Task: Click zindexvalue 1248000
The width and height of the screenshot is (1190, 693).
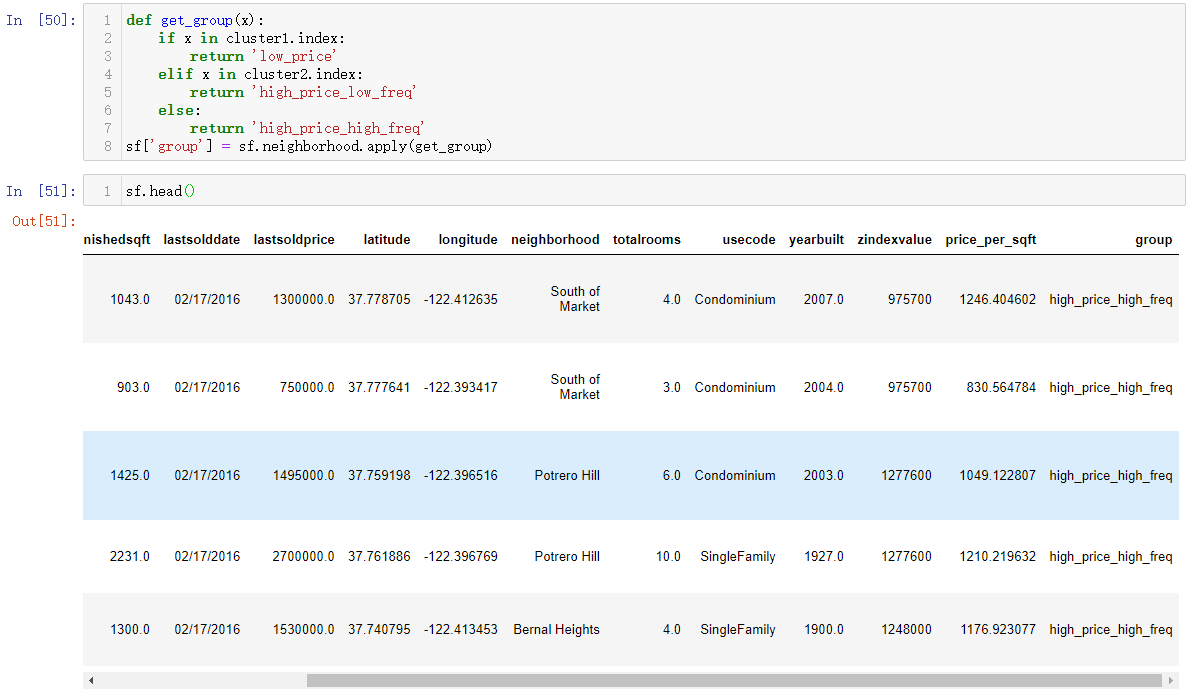Action: pos(906,630)
